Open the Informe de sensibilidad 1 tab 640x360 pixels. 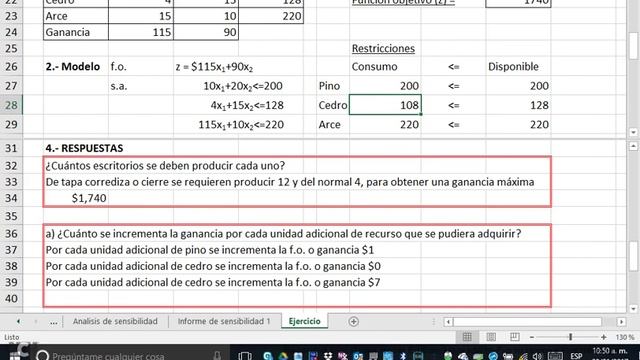click(x=224, y=321)
